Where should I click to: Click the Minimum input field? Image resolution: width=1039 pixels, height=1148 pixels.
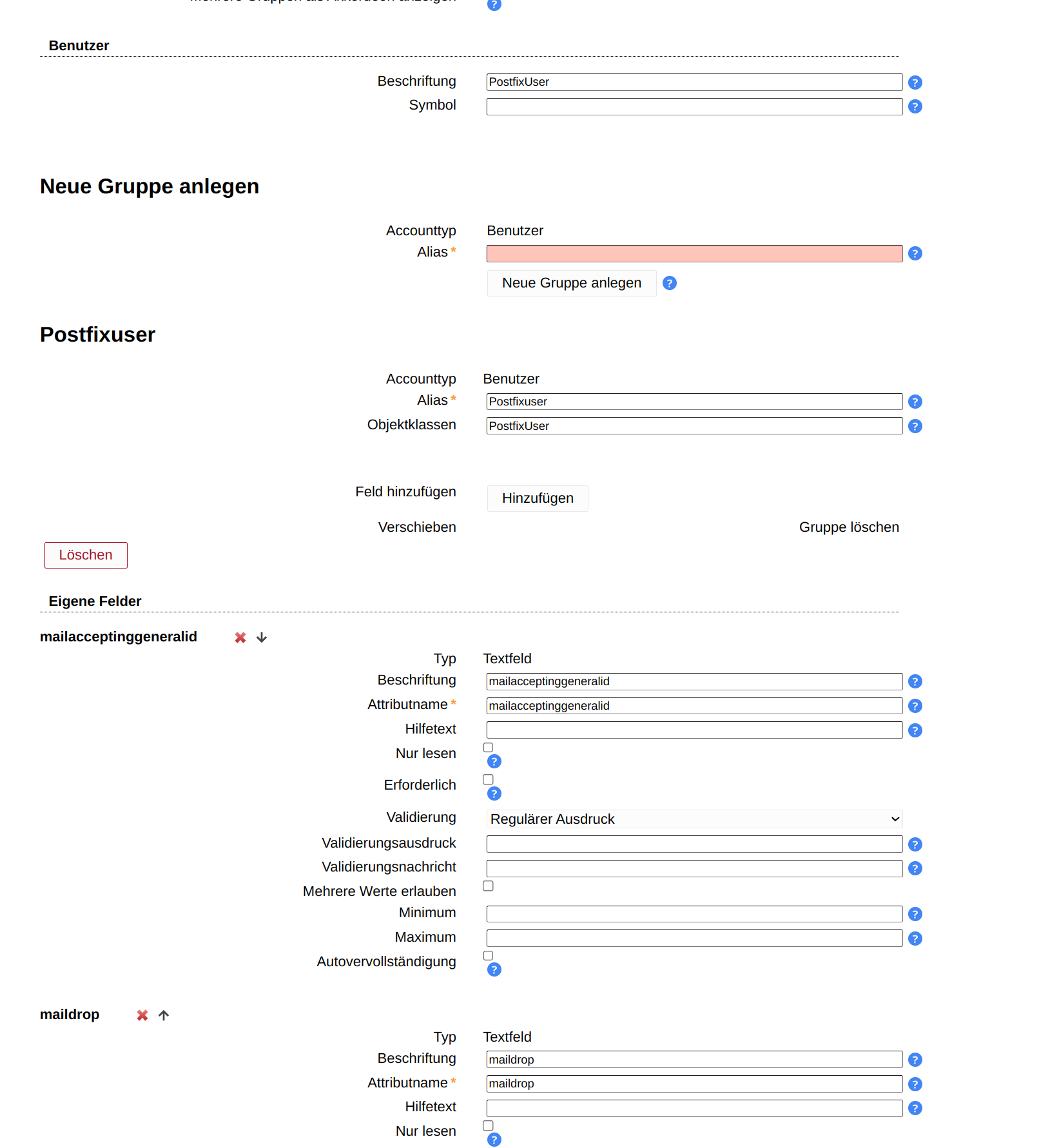click(x=694, y=914)
